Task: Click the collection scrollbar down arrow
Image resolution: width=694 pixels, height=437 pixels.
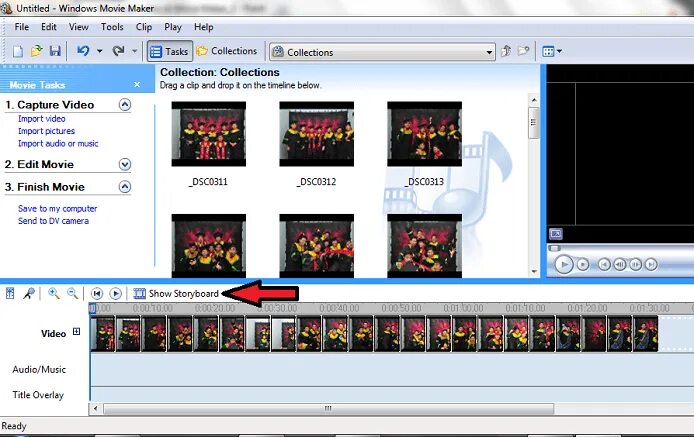Action: click(534, 271)
